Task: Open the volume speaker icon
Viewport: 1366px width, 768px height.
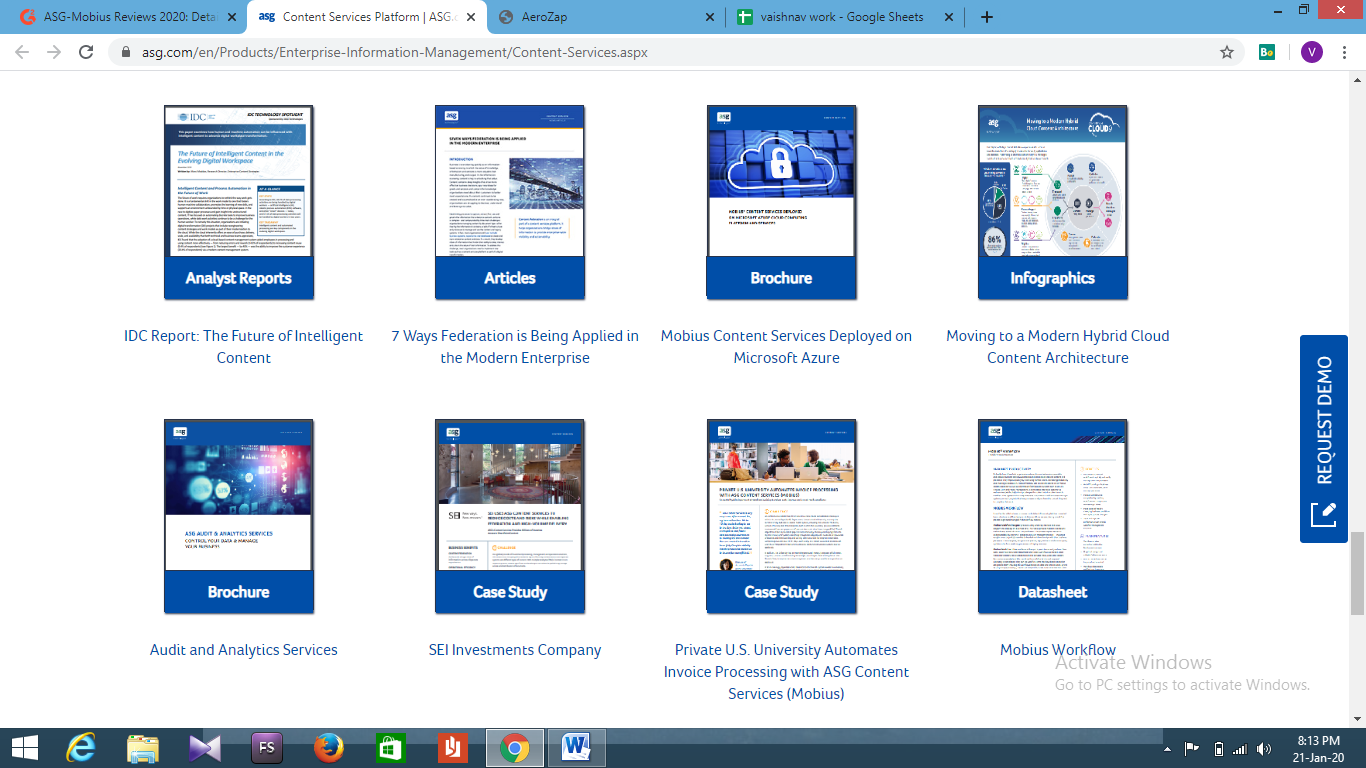Action: (1264, 749)
